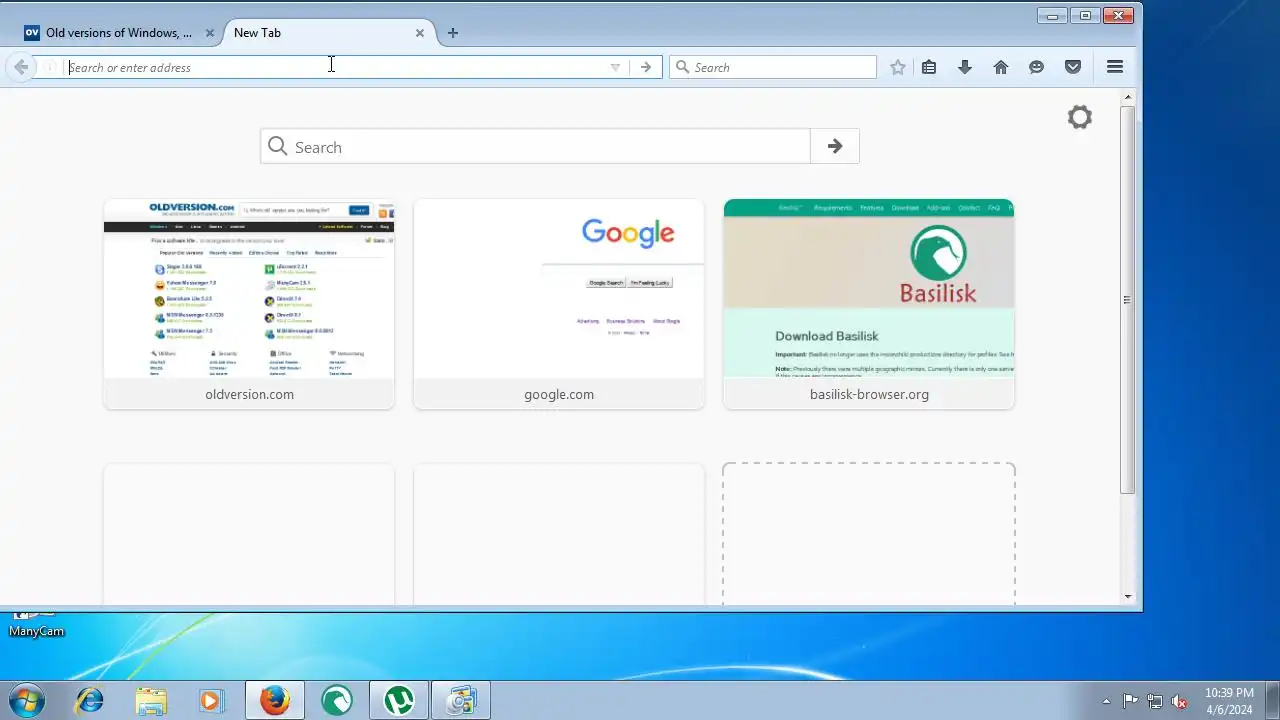
Task: Click the muted volume tray icon
Action: (1180, 701)
